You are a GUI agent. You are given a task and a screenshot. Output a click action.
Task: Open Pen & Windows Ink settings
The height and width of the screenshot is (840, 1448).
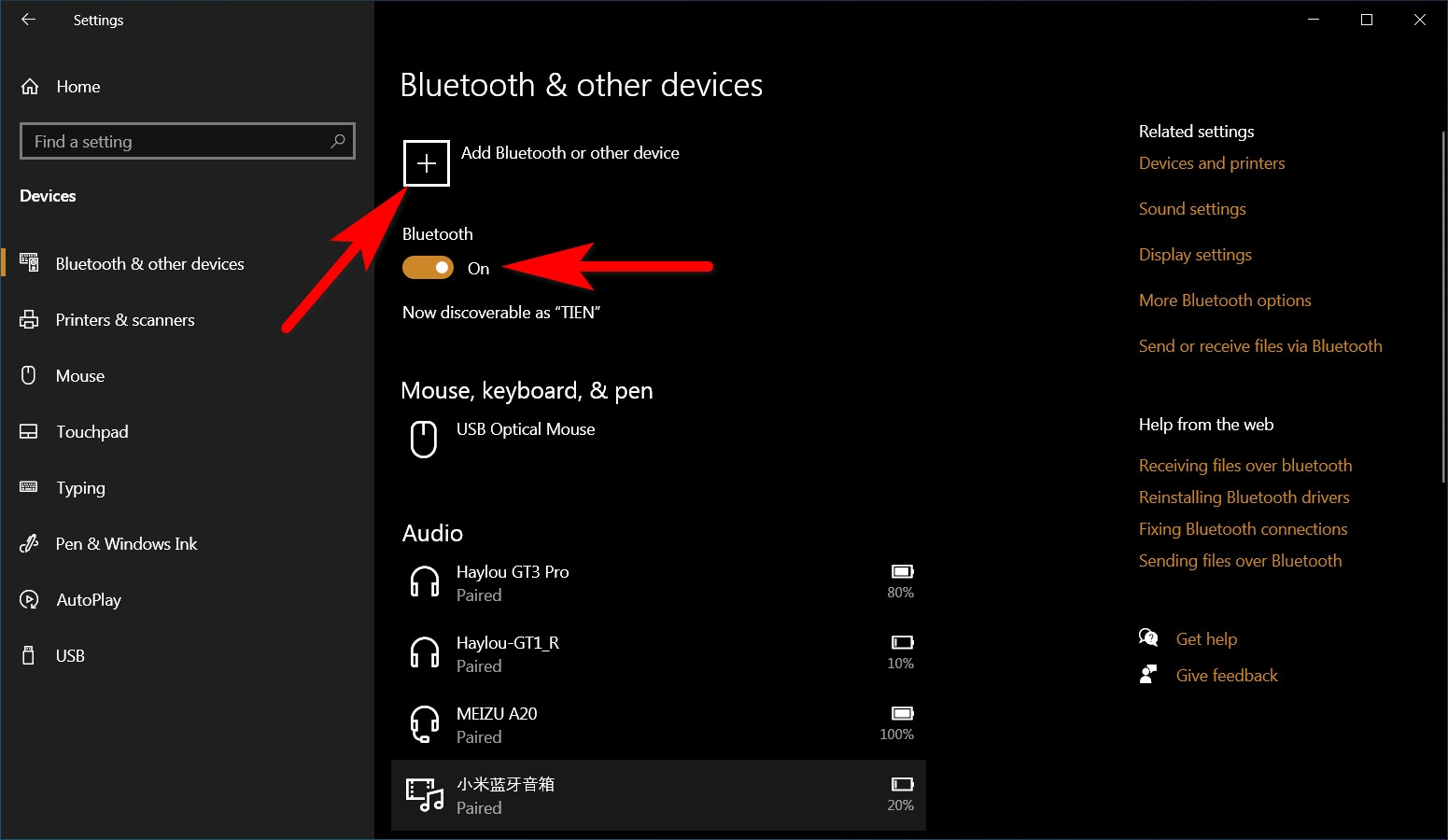point(29,543)
